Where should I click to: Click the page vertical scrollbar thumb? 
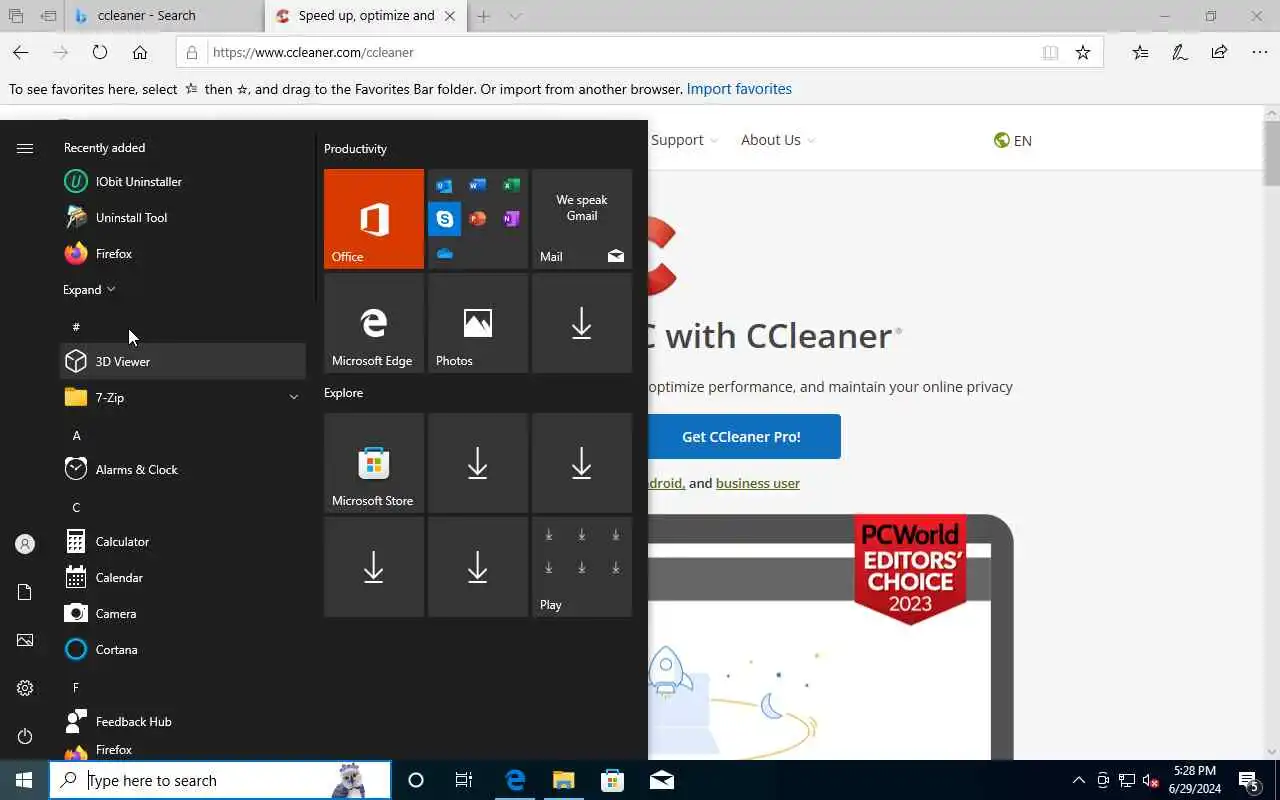pyautogui.click(x=1271, y=153)
